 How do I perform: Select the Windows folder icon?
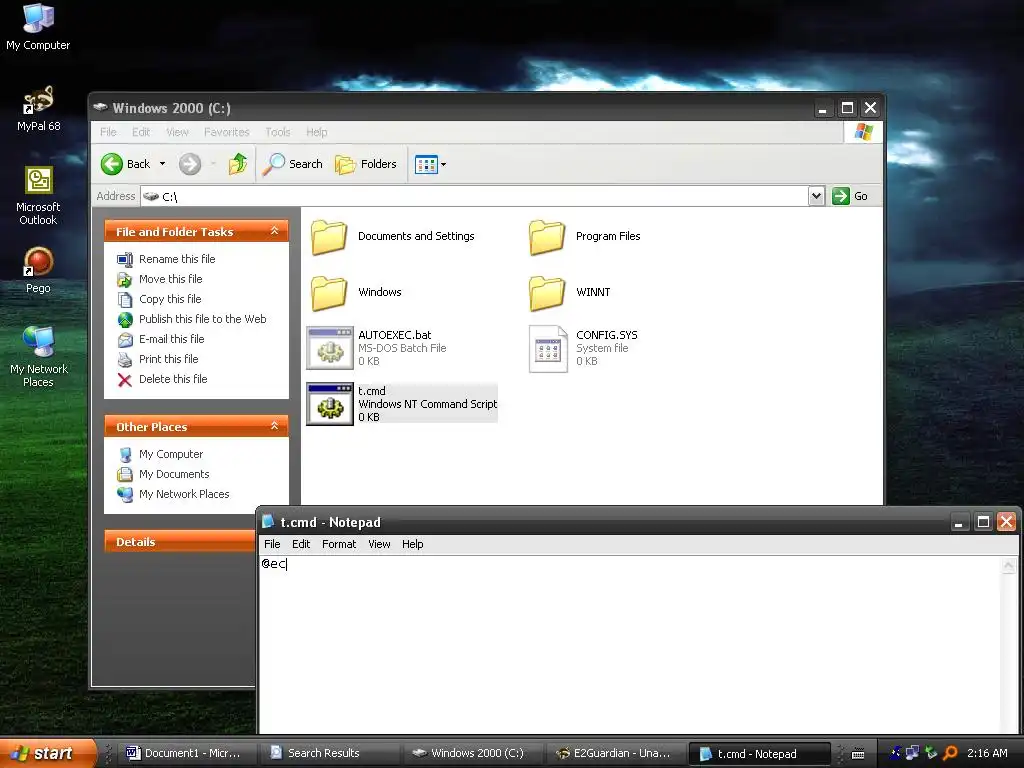[329, 293]
